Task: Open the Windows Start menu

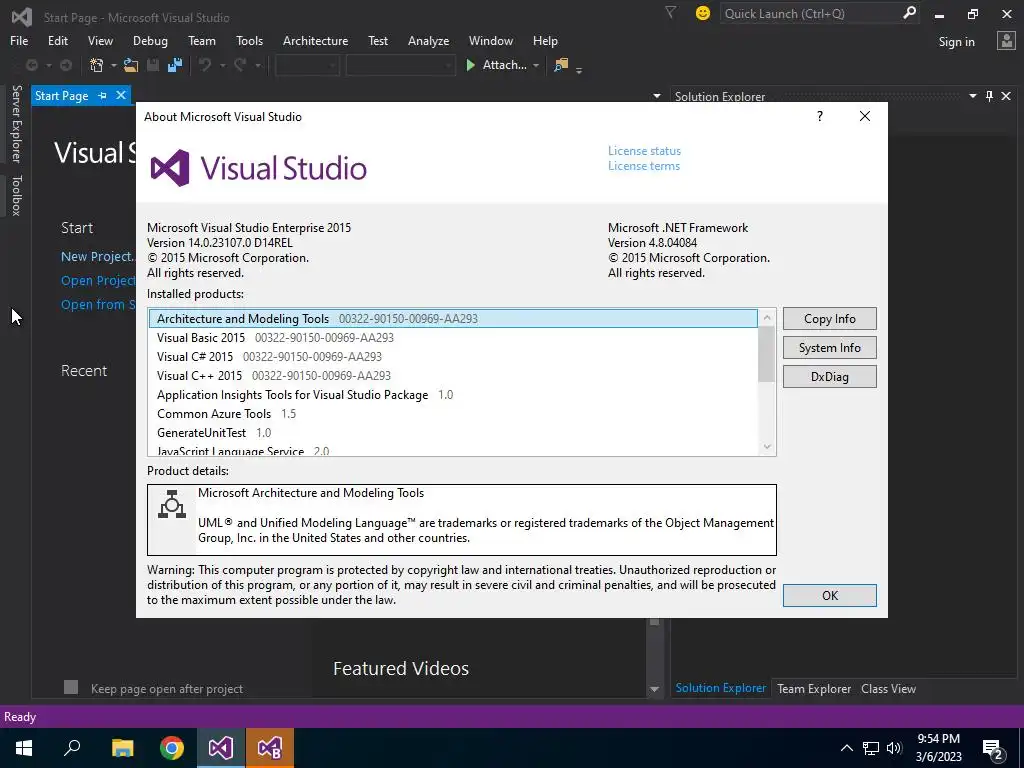Action: tap(24, 748)
